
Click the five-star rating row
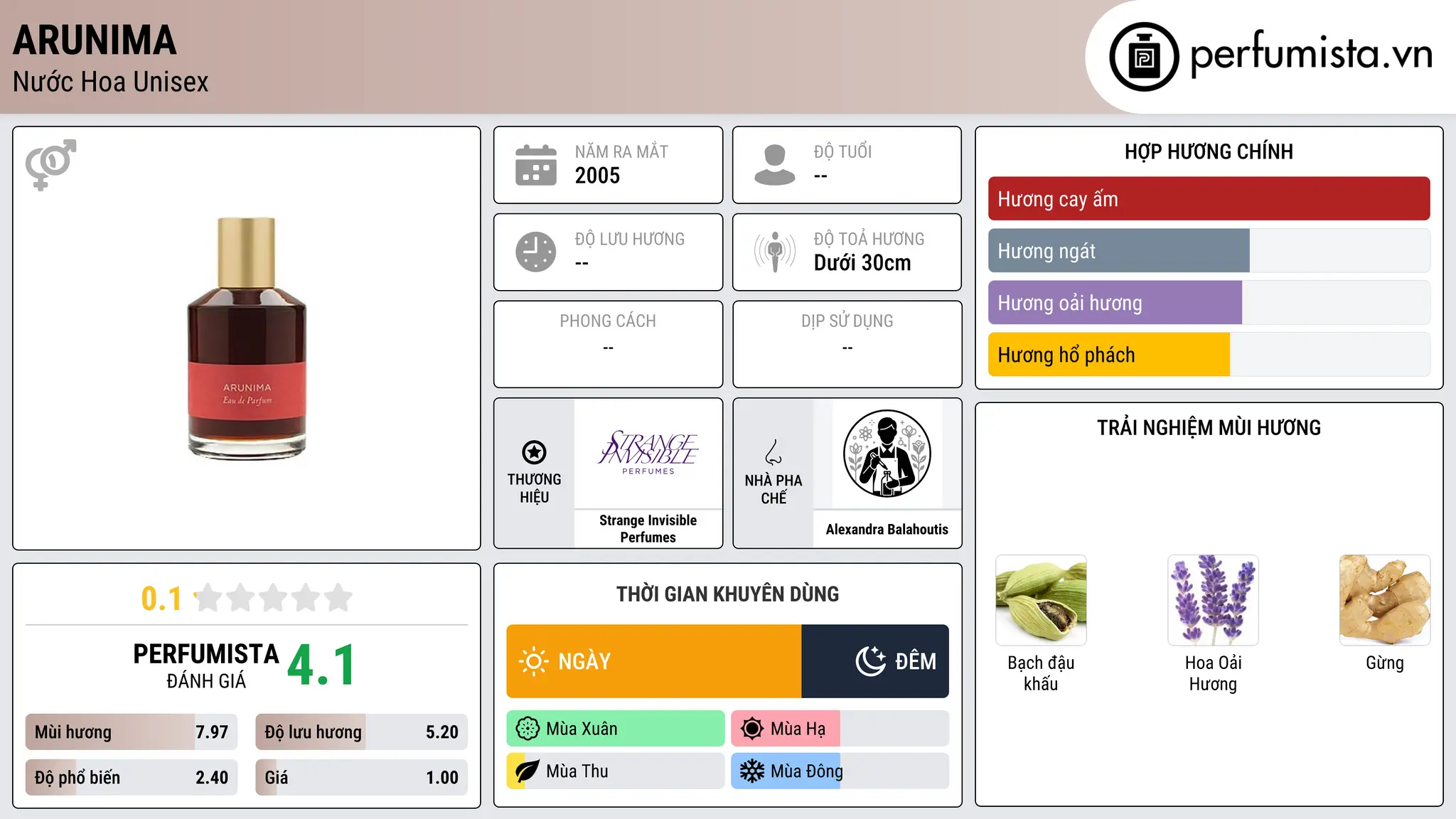pyautogui.click(x=273, y=598)
